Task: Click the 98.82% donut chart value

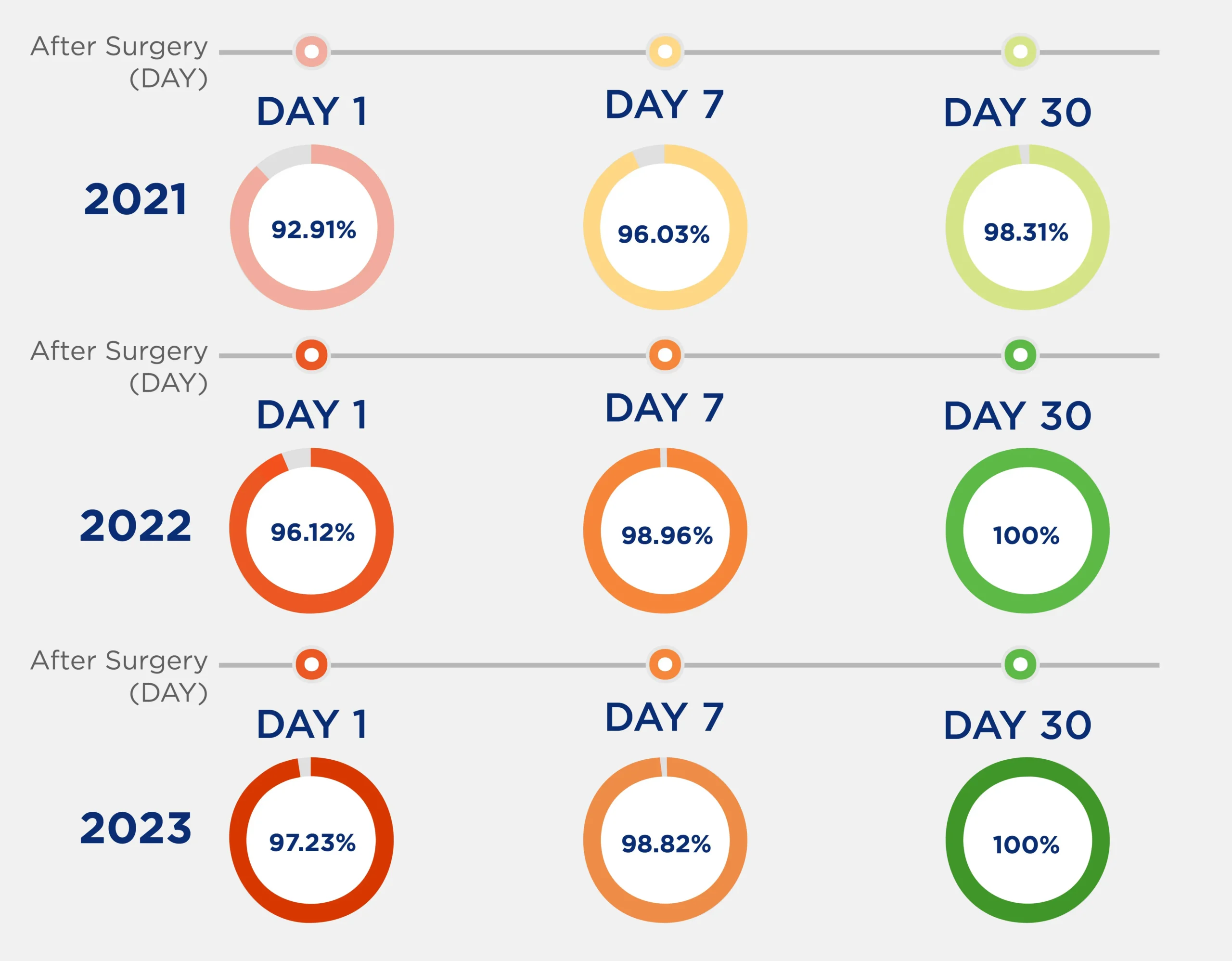Action: [x=666, y=844]
